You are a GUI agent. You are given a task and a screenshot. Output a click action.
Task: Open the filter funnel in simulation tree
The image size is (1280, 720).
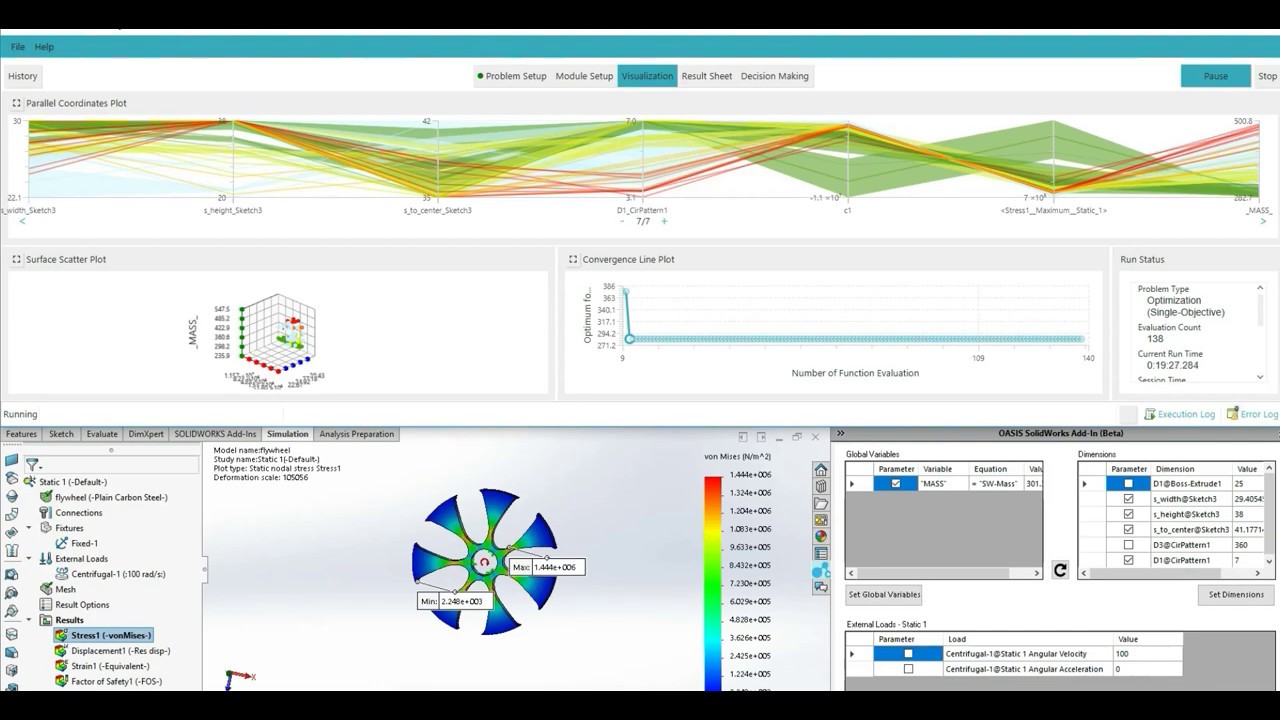pos(32,464)
